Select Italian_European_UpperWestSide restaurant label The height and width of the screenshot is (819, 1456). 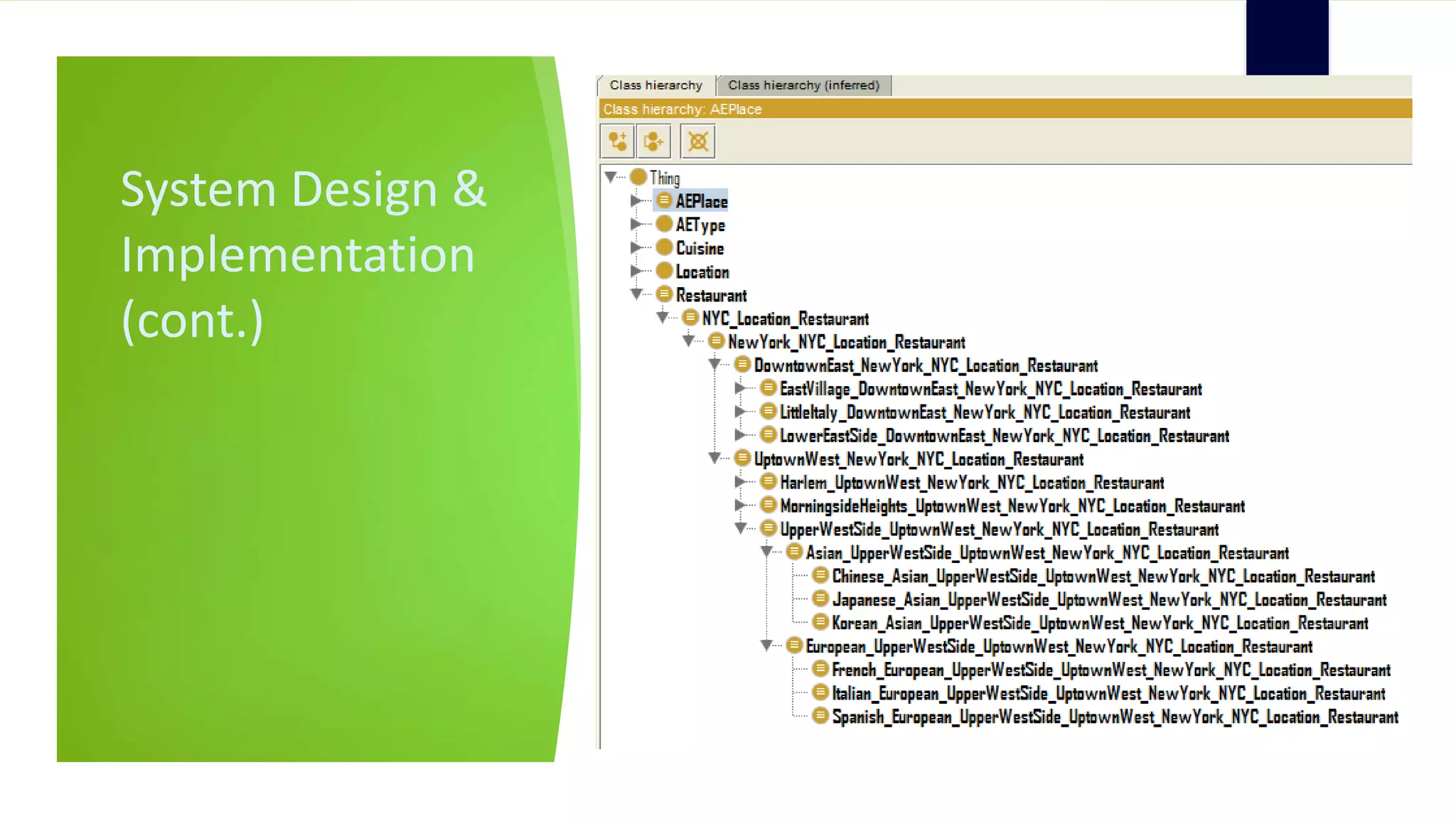click(x=1108, y=694)
